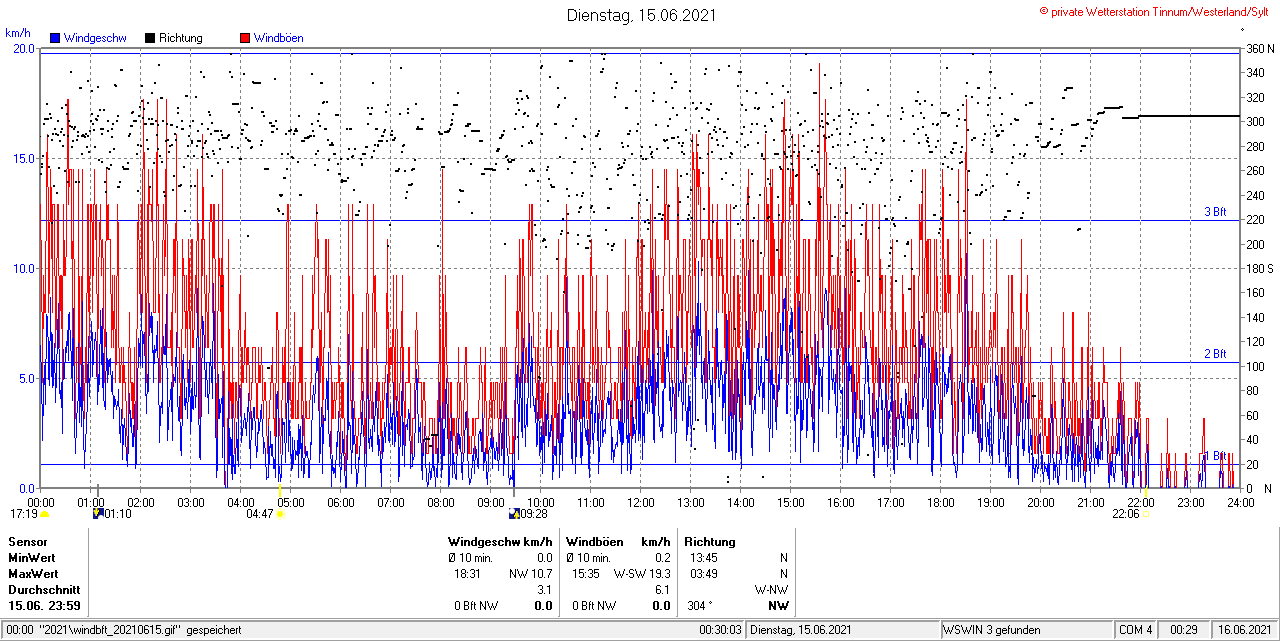Screen dimensions: 1280x641
Task: Click the 360 N direction axis label
Action: click(x=1259, y=48)
